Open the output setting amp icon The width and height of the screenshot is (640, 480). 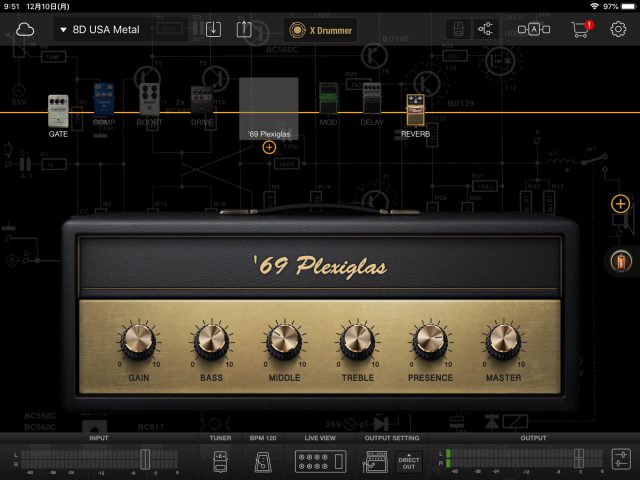point(376,461)
